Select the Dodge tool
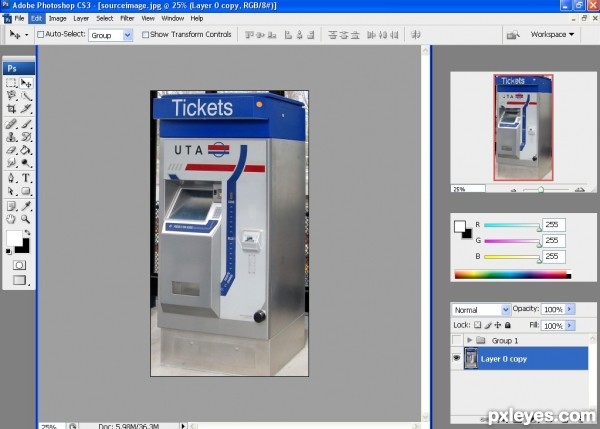The width and height of the screenshot is (600, 429). [26, 163]
